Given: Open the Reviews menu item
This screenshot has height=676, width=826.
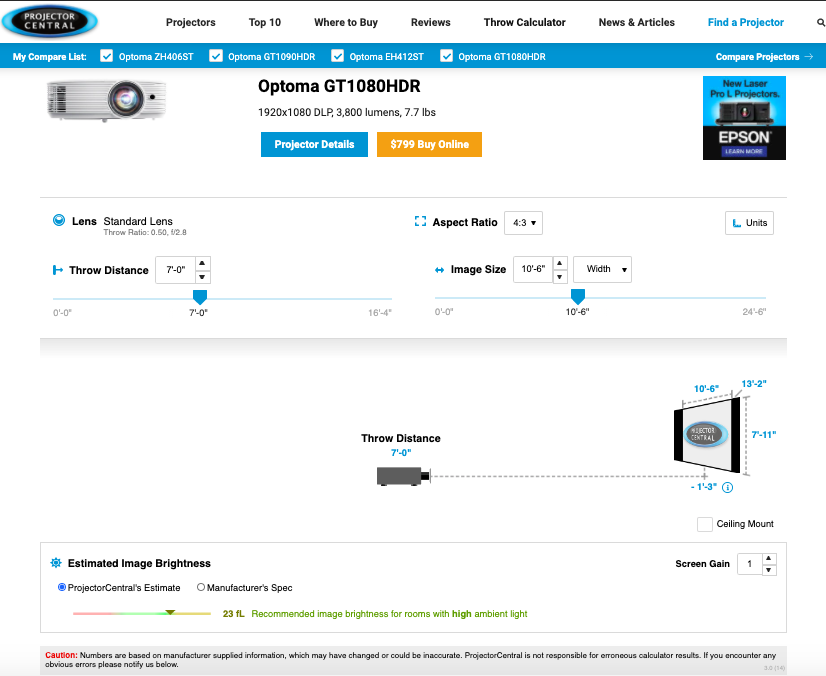Looking at the screenshot, I should point(431,22).
